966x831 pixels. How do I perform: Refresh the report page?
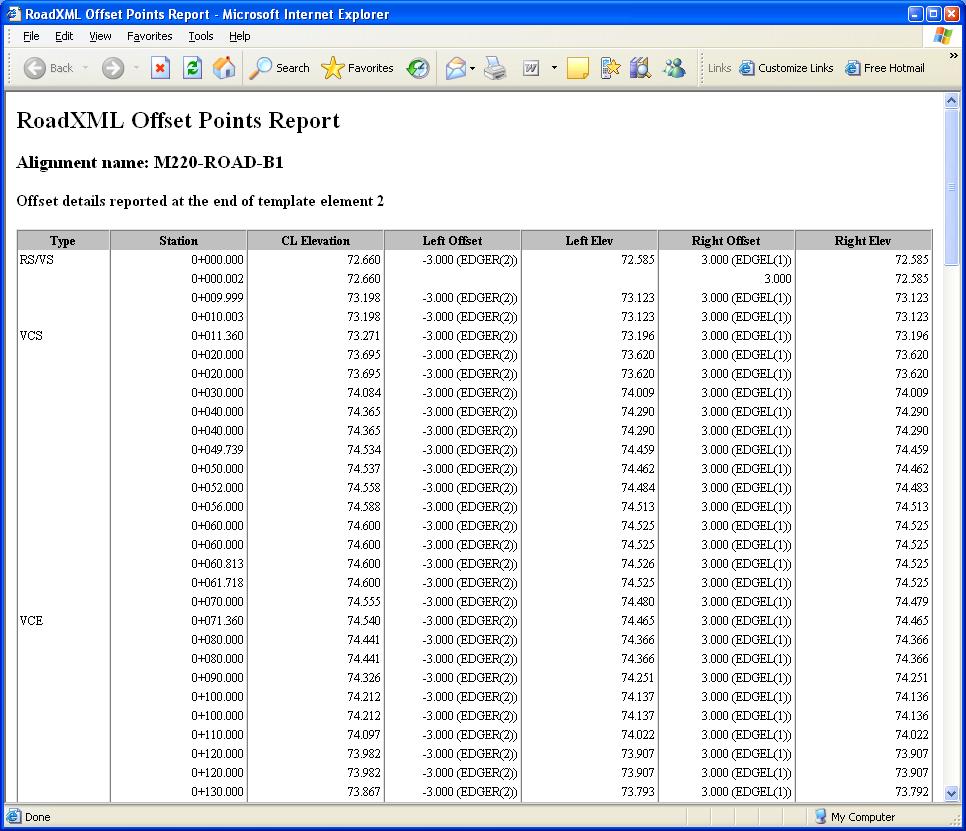coord(193,68)
